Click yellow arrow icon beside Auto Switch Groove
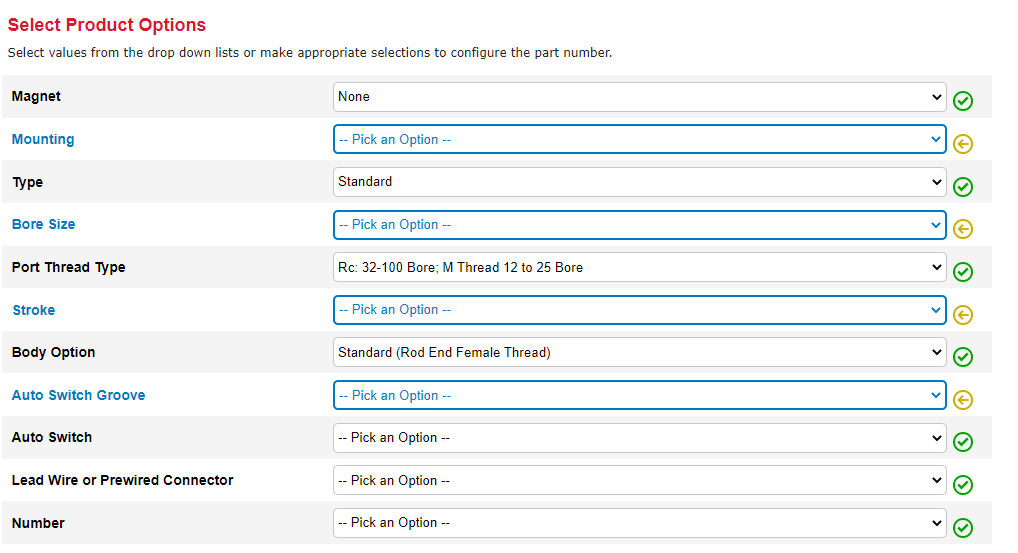Image resolution: width=1018 pixels, height=553 pixels. click(963, 399)
